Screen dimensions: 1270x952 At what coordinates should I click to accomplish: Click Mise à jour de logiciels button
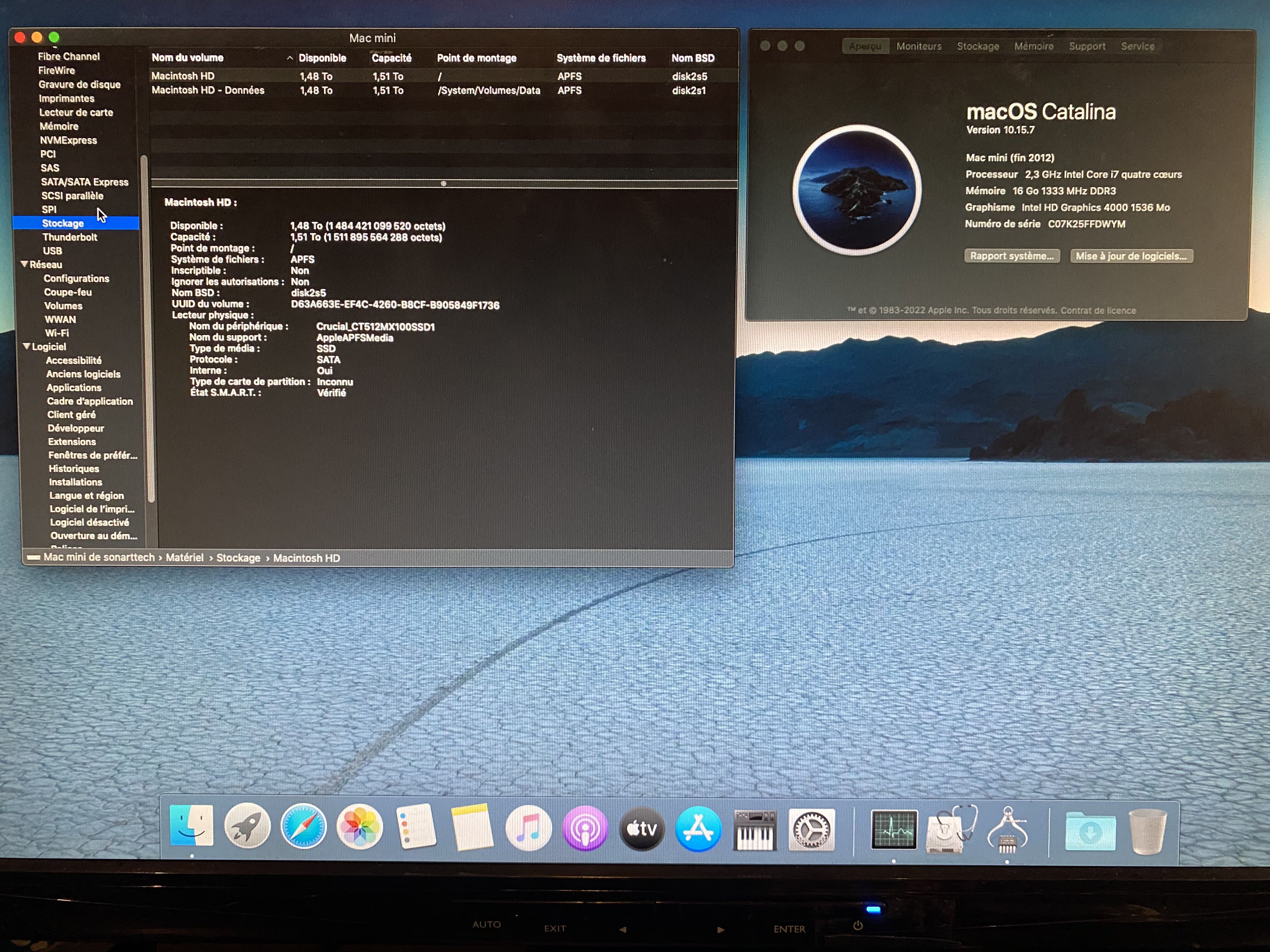point(1131,256)
